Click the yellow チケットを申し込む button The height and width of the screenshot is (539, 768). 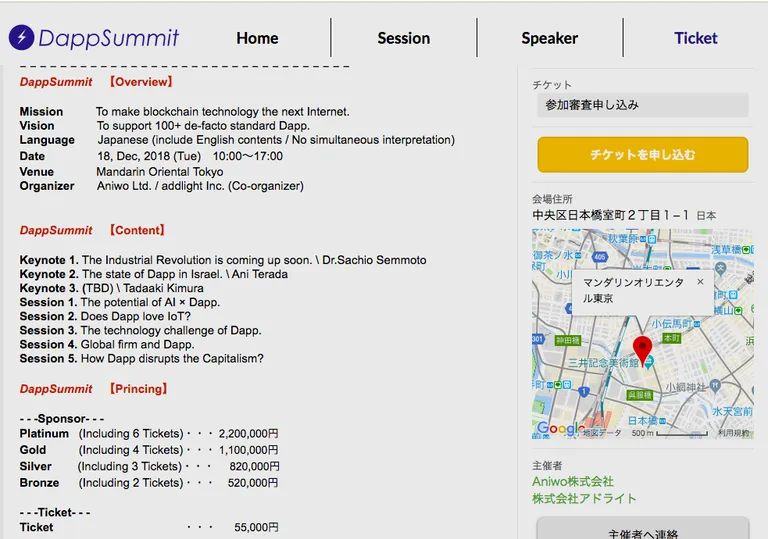point(643,155)
